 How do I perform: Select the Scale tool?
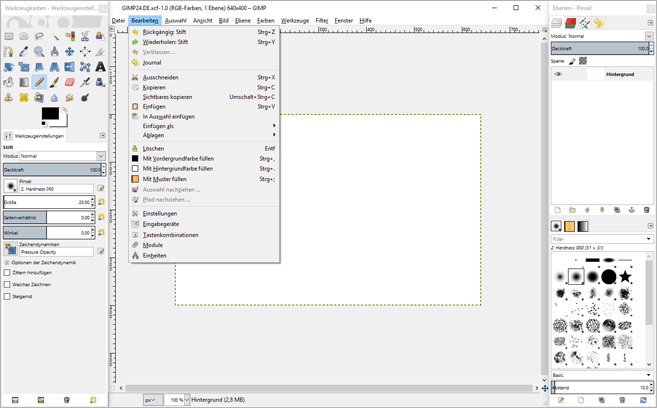tap(24, 67)
